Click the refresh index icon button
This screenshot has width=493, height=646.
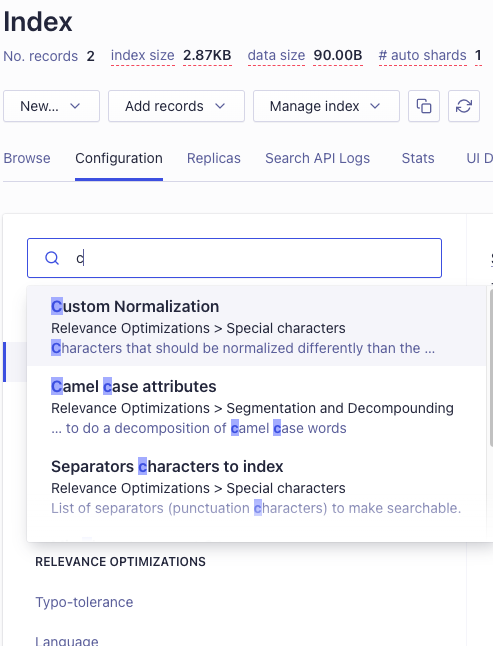[464, 106]
